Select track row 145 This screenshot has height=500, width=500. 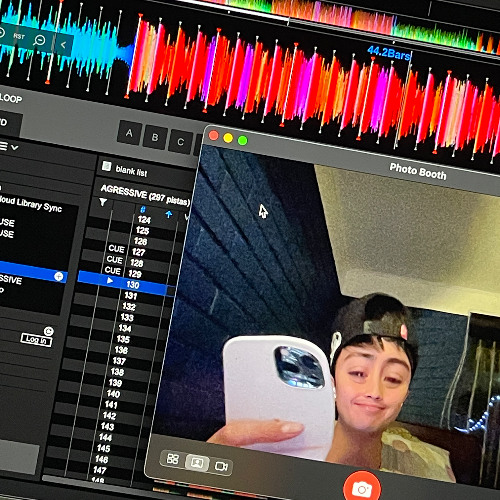[103, 448]
